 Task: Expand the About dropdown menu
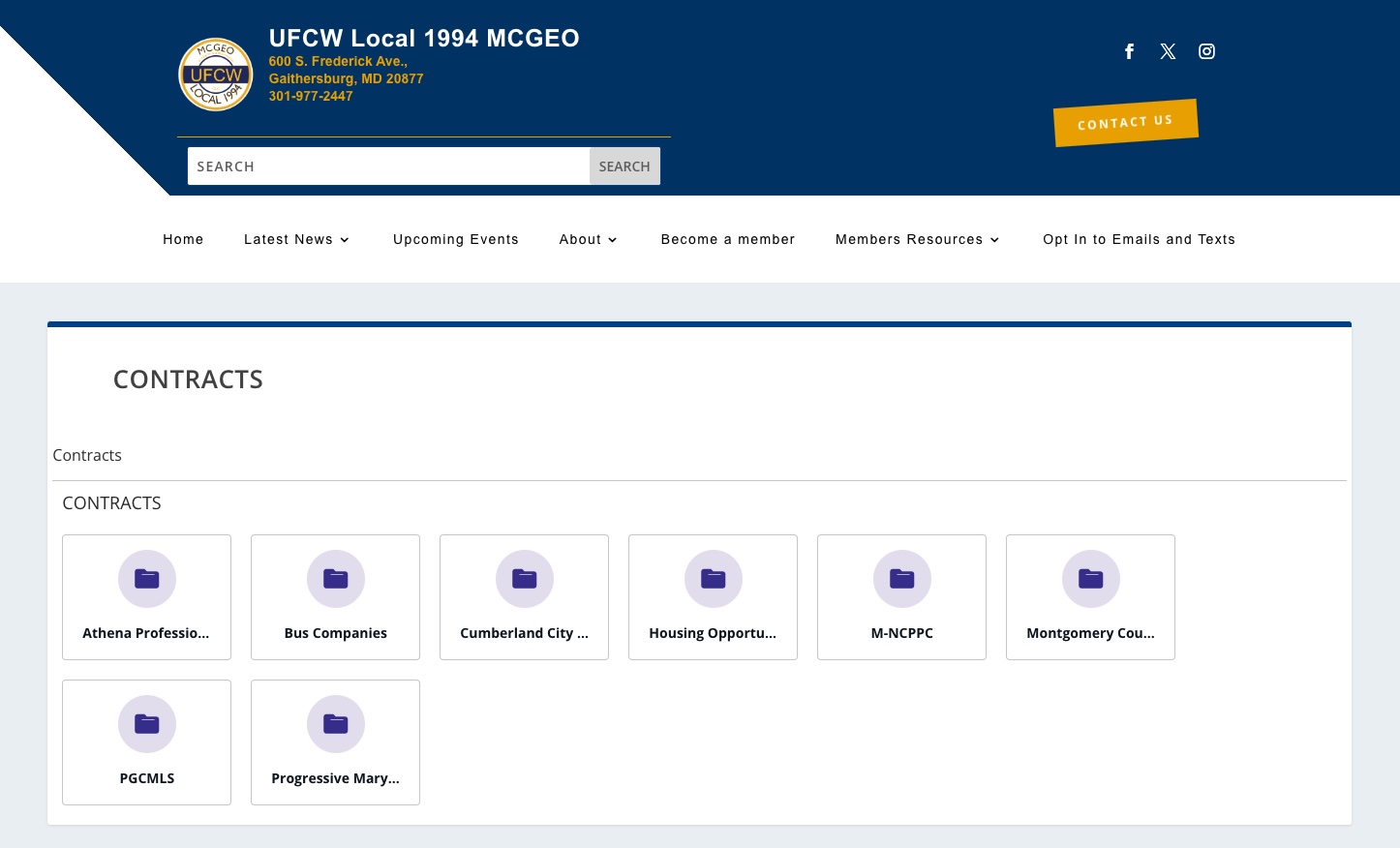click(x=588, y=239)
